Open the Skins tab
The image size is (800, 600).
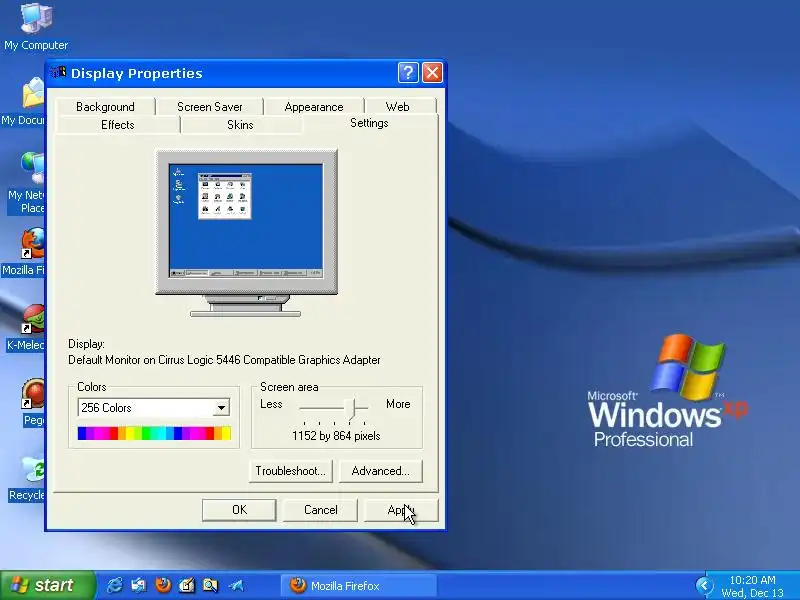240,125
